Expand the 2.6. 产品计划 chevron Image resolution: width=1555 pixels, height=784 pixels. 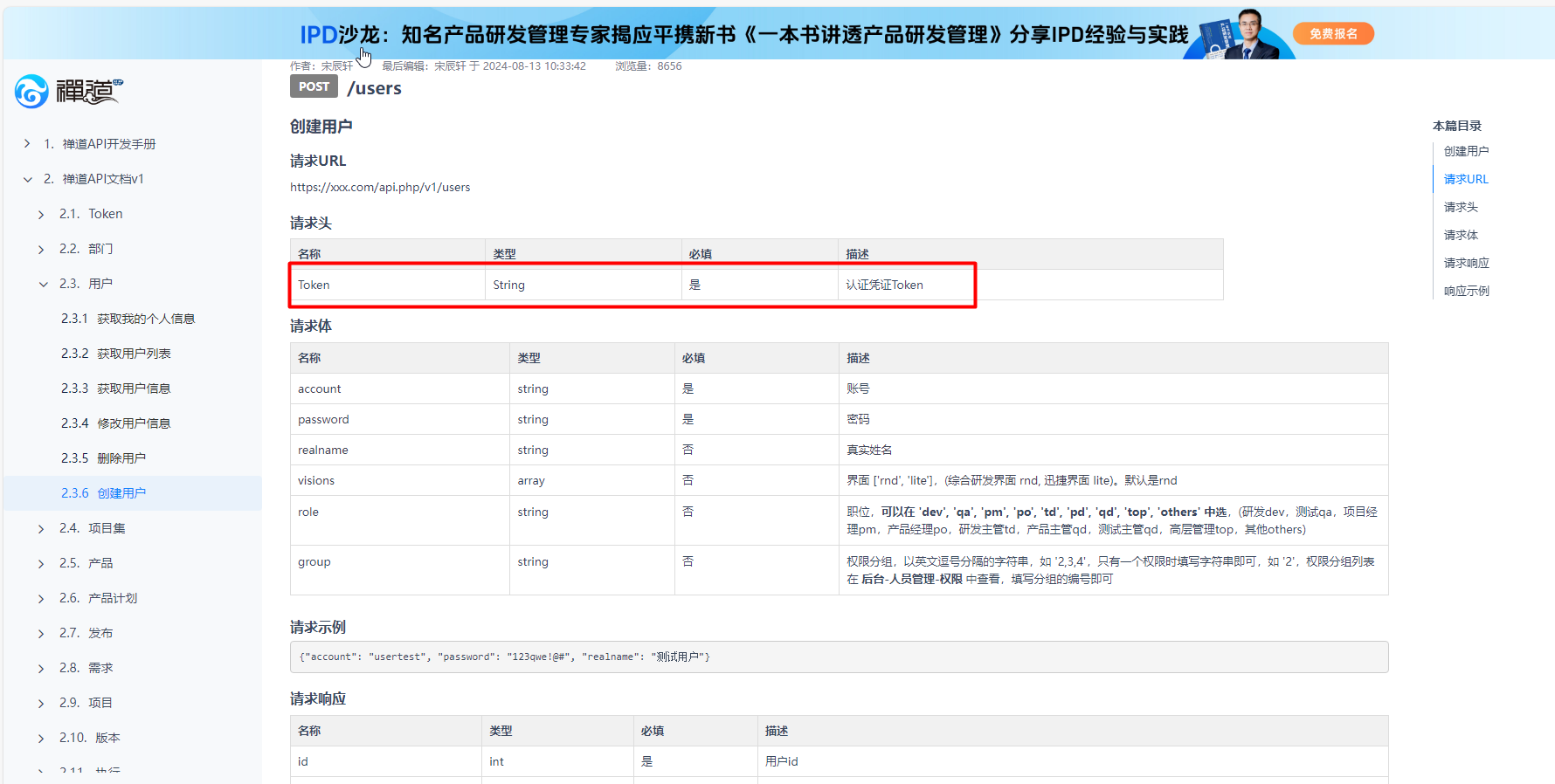(x=41, y=598)
